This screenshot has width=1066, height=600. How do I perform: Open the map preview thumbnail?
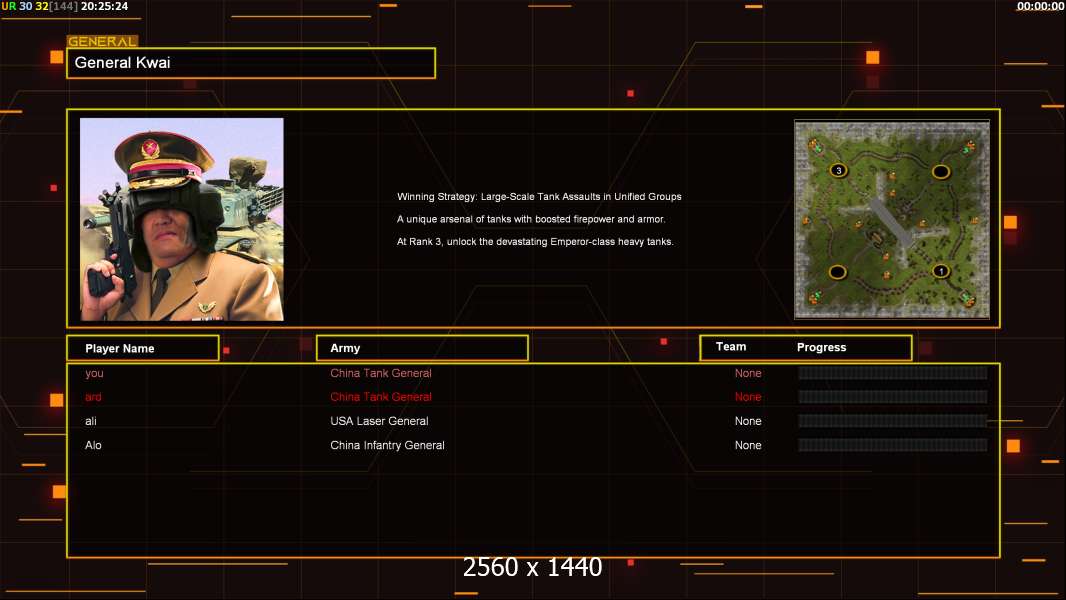pyautogui.click(x=892, y=219)
